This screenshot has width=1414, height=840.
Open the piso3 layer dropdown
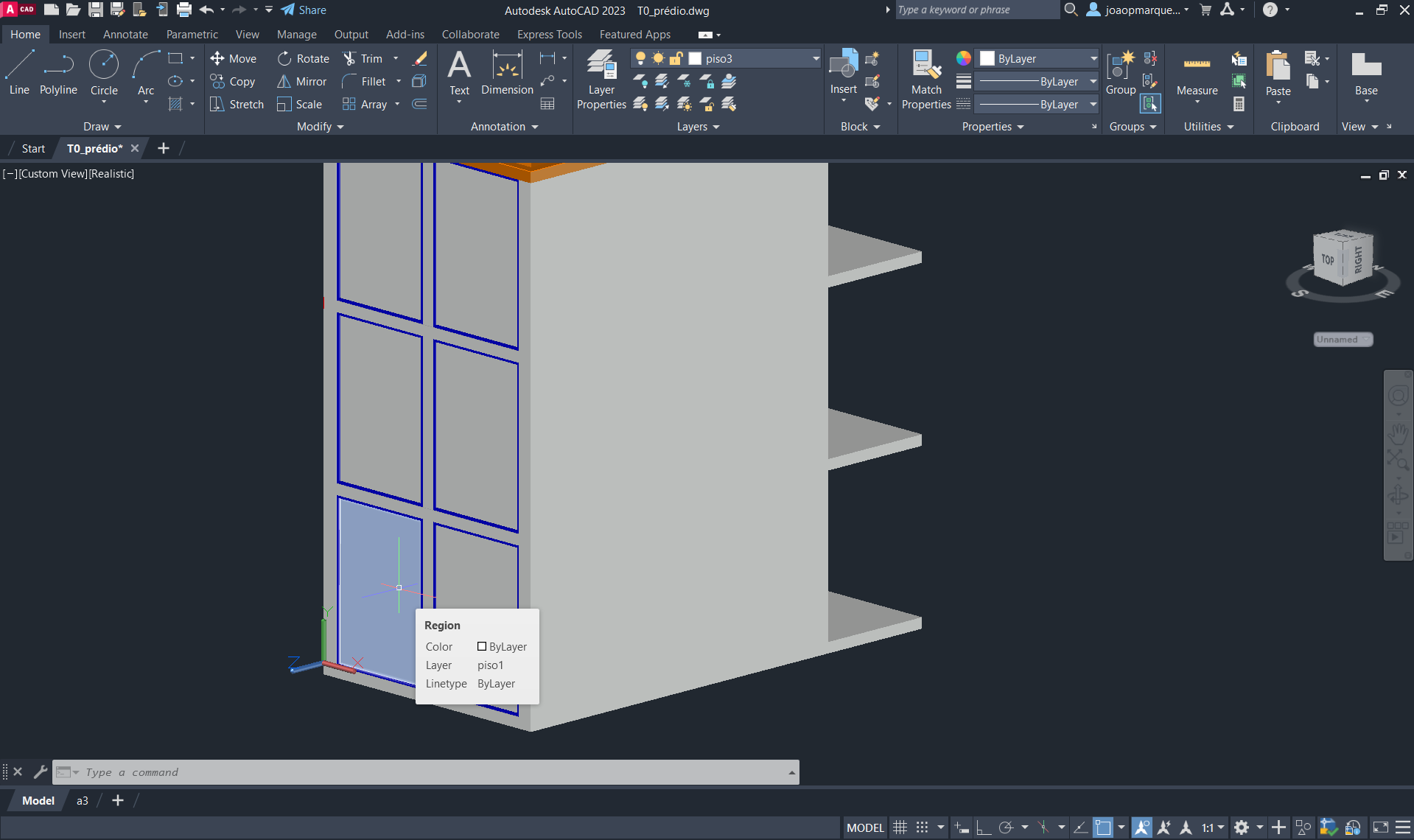pyautogui.click(x=816, y=59)
